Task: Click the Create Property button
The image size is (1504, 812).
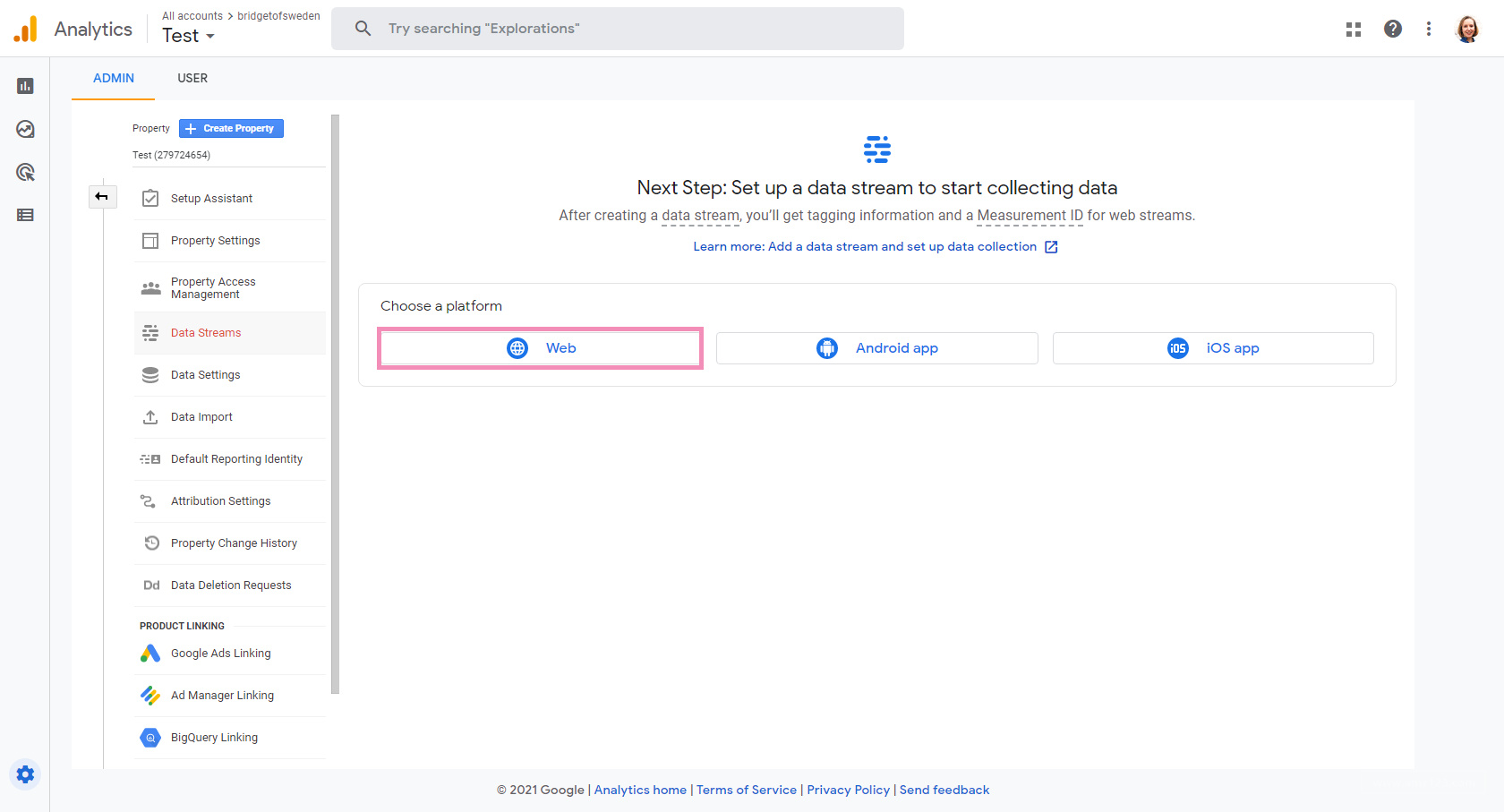Action: [x=231, y=129]
